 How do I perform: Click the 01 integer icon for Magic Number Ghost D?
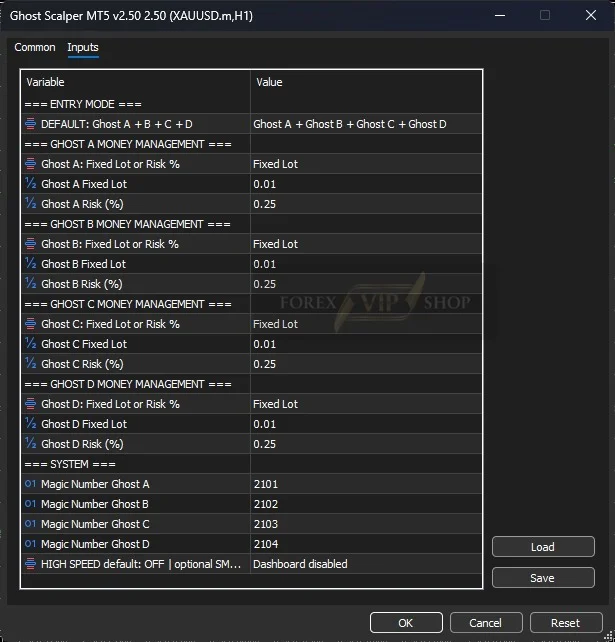point(30,544)
